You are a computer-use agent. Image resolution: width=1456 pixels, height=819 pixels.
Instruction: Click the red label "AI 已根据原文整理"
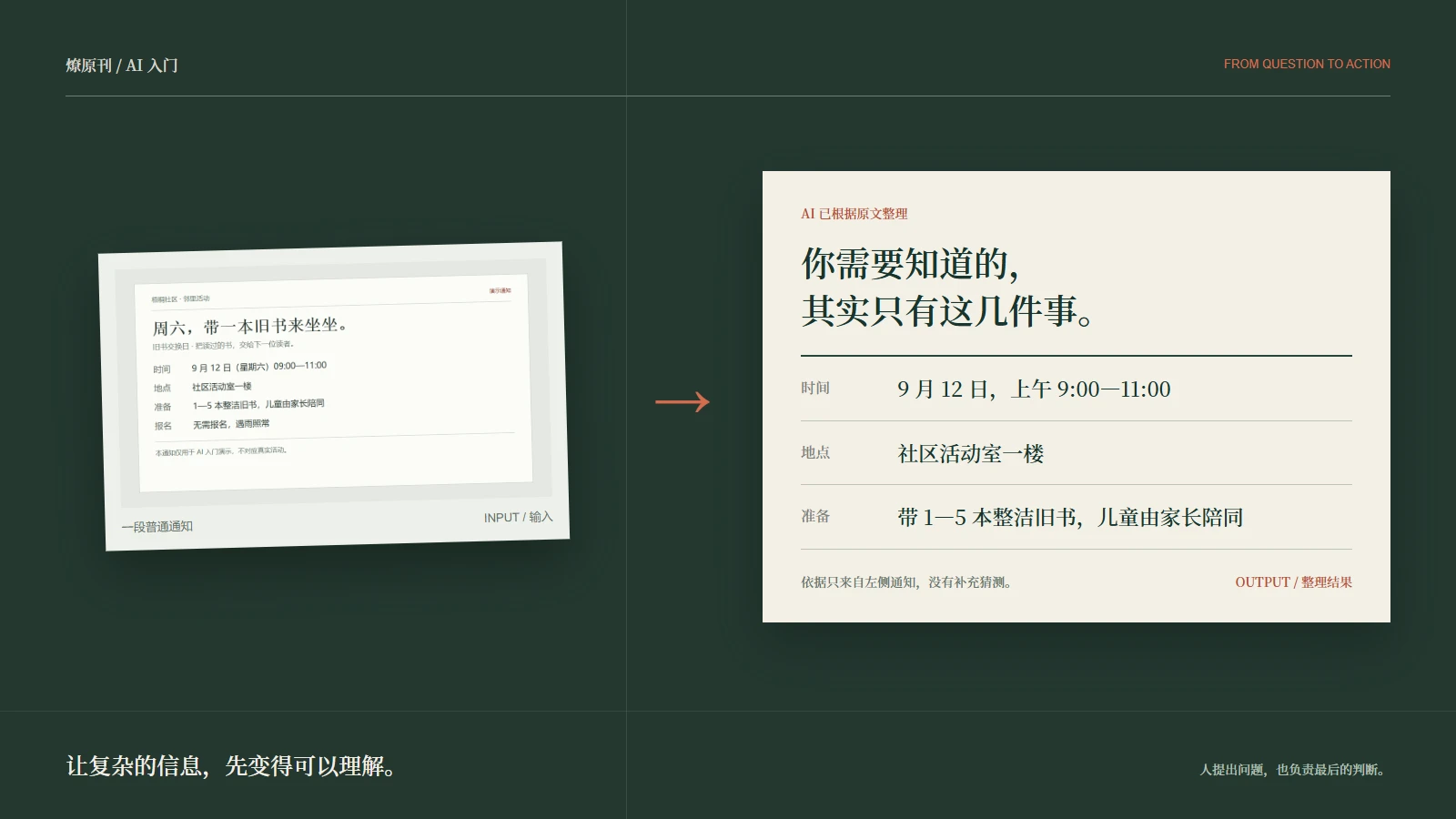click(x=854, y=214)
